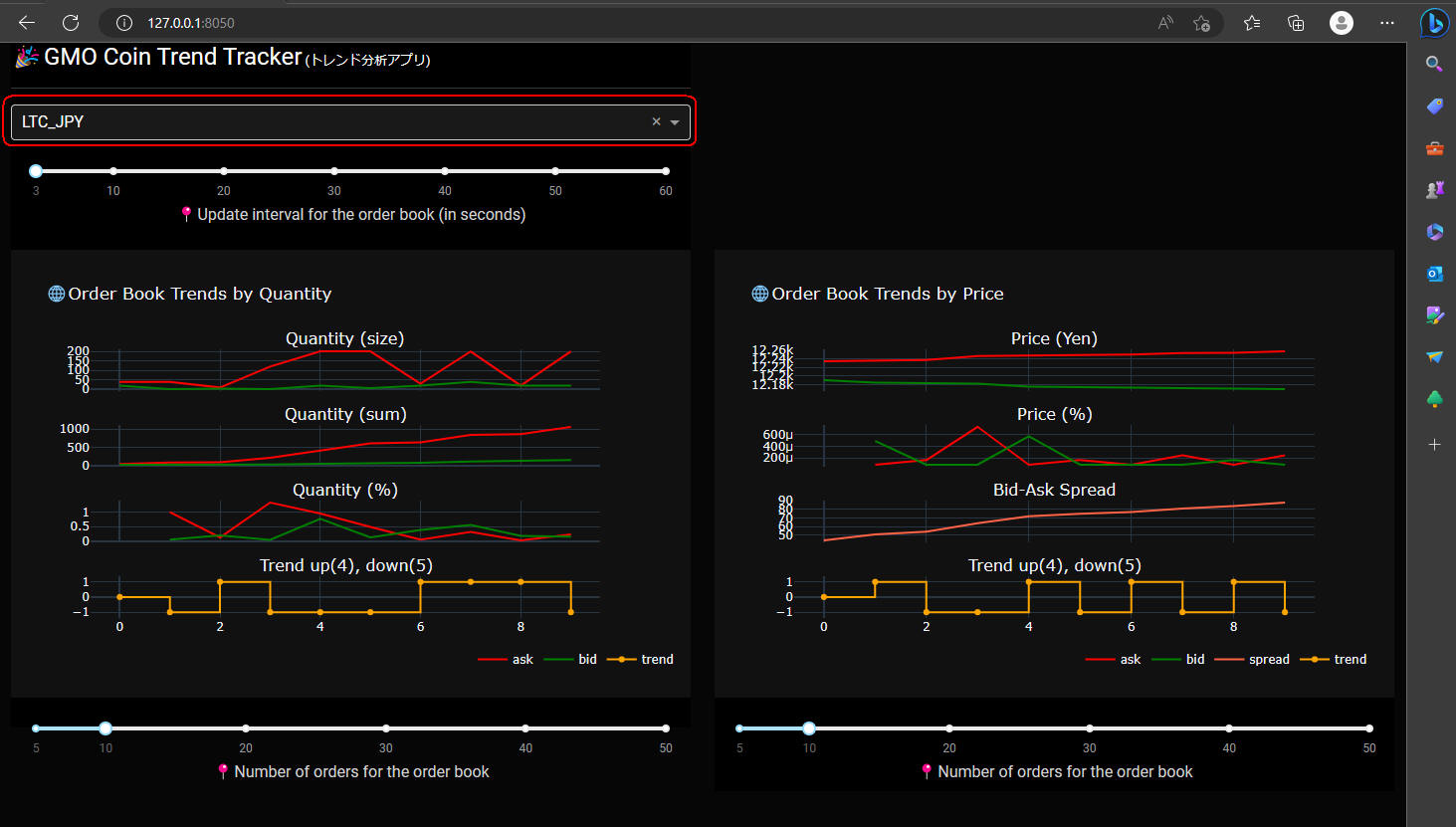Click price order slider handle at 10
Screen dimensions: 1456x827
pos(809,728)
